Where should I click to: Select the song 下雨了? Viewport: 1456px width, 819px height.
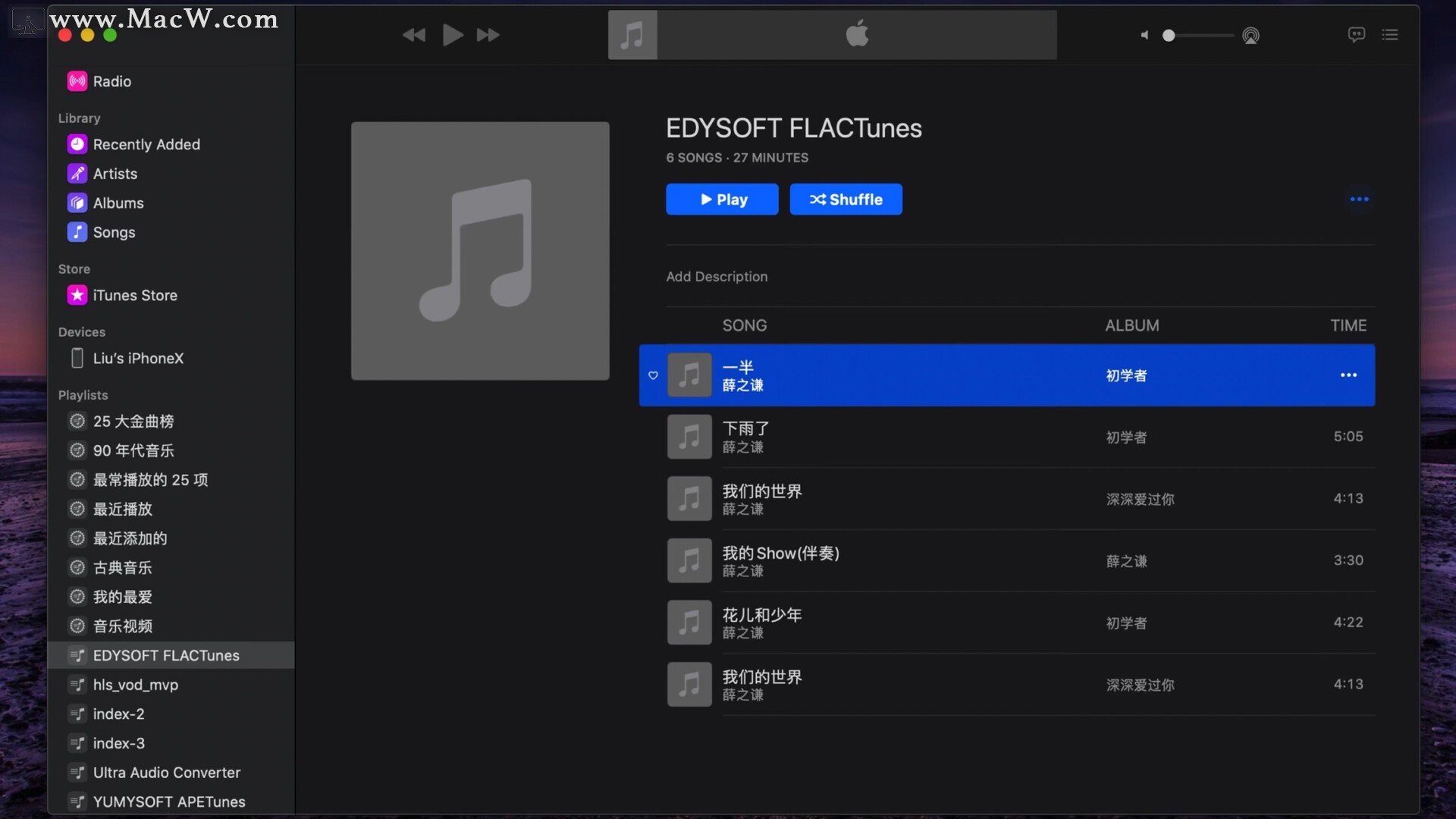[x=1007, y=437]
